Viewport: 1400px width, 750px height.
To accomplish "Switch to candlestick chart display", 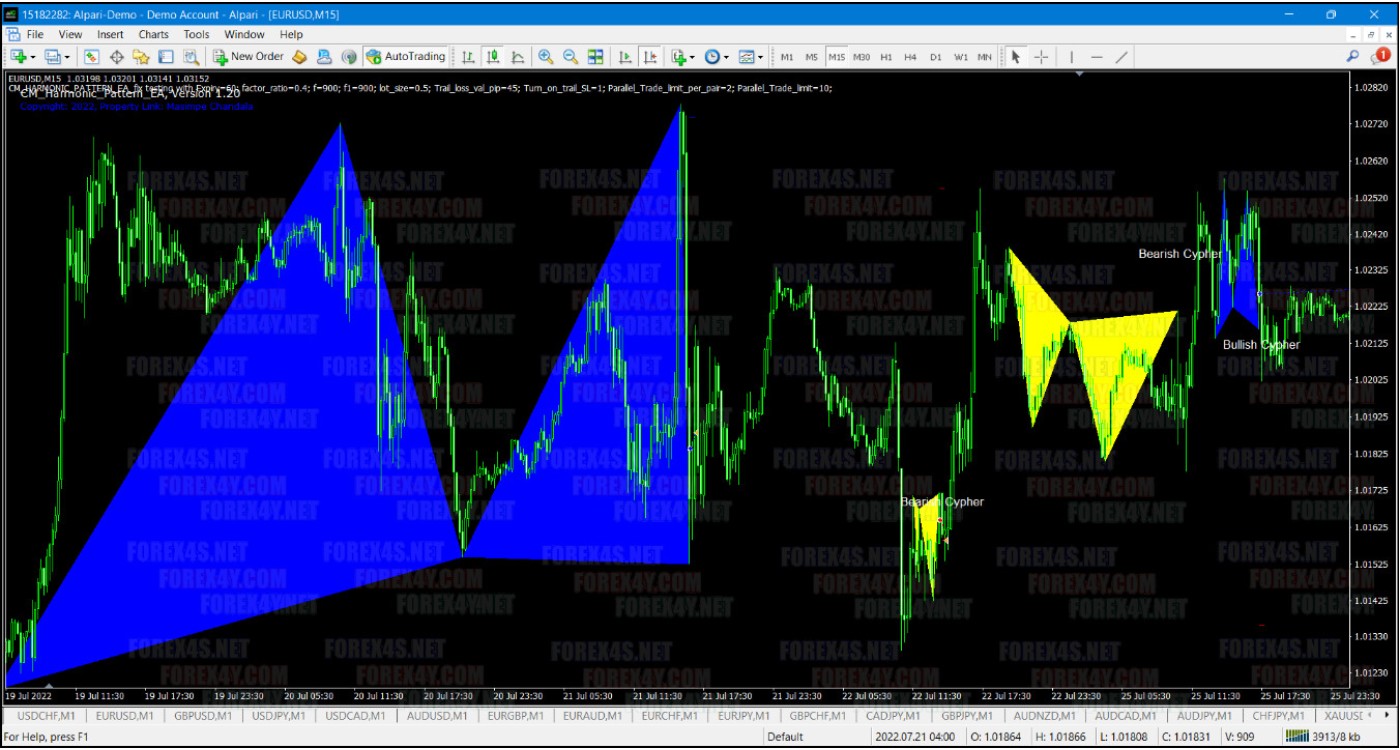I will (493, 57).
